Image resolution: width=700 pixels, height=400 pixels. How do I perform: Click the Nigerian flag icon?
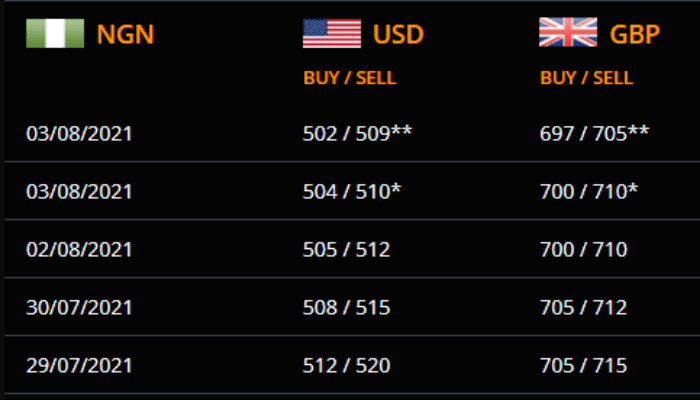(55, 34)
